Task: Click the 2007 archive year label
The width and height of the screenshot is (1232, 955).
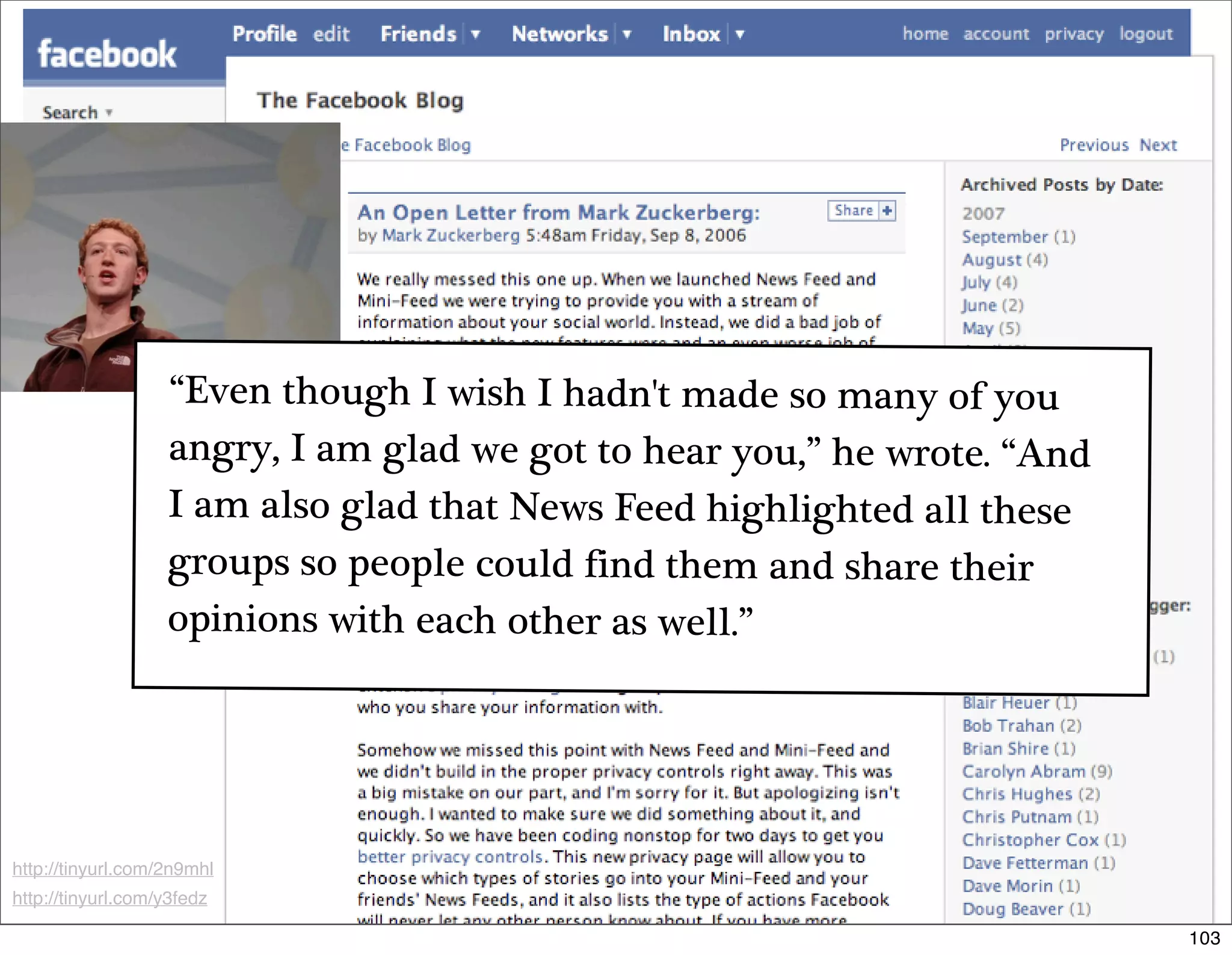Action: coord(983,214)
